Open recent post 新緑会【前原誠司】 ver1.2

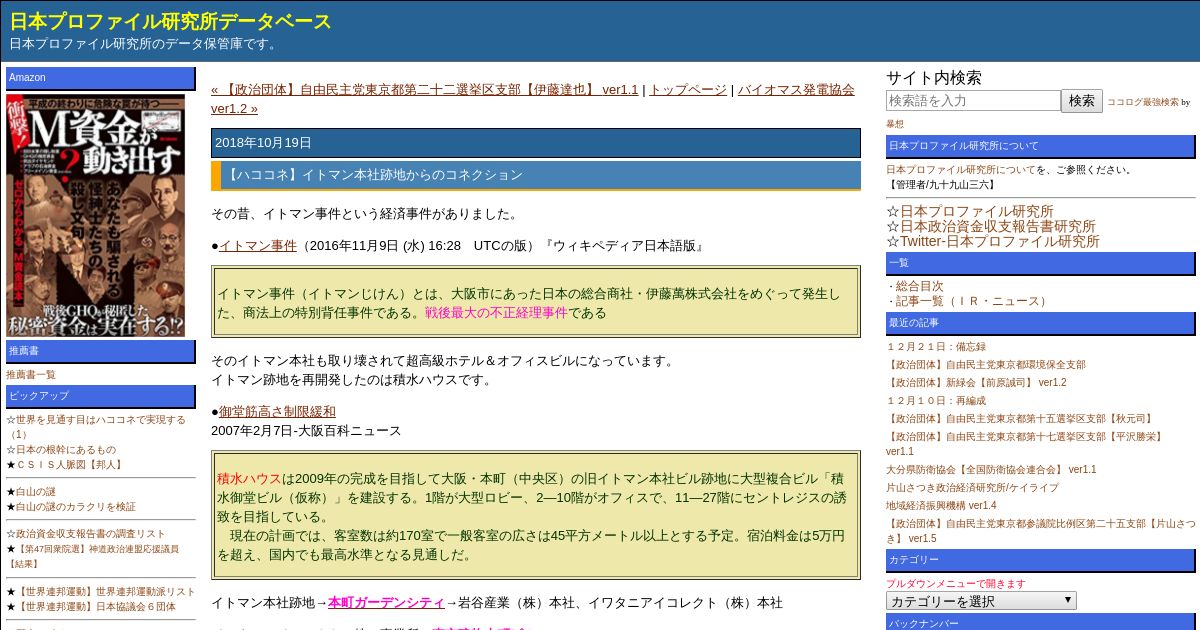[x=976, y=382]
